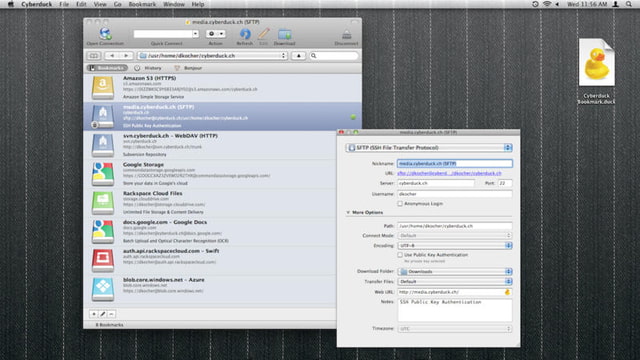Open the path dropdown /usr/home/dkocher/cyberduck.ch

click(x=212, y=56)
